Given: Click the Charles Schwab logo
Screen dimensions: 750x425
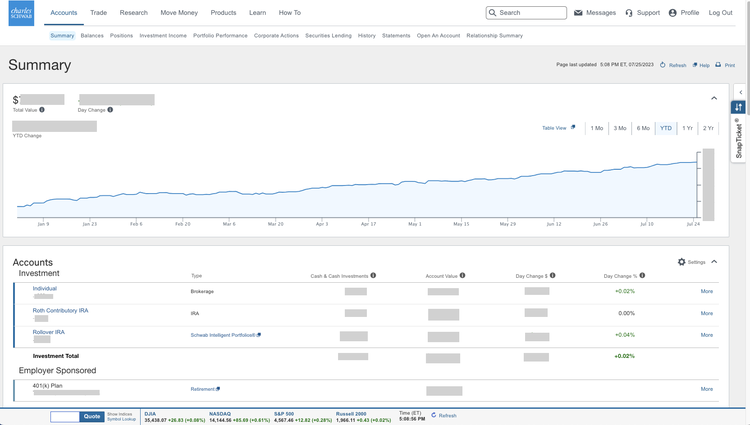Looking at the screenshot, I should (21, 13).
